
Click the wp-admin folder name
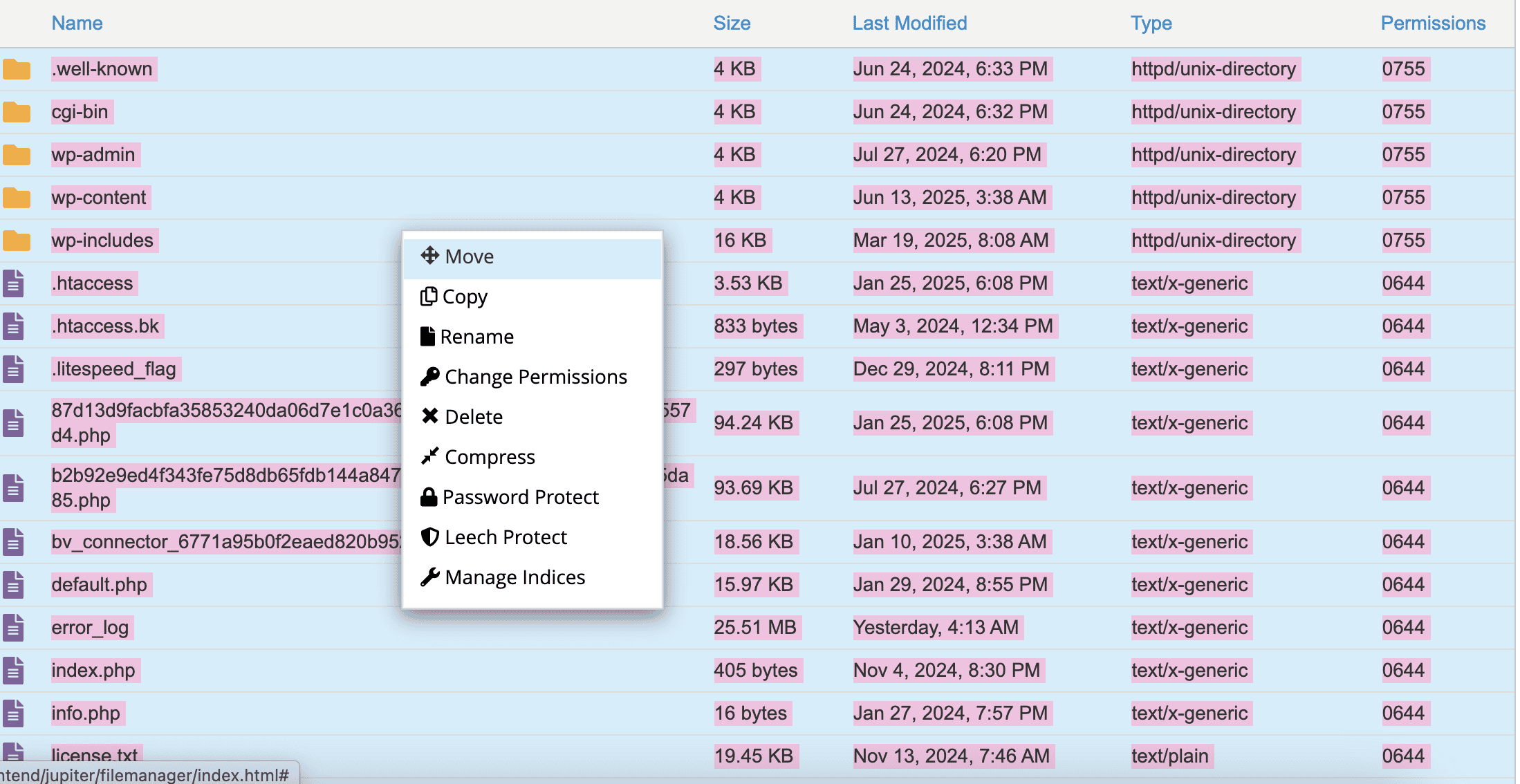[x=93, y=155]
